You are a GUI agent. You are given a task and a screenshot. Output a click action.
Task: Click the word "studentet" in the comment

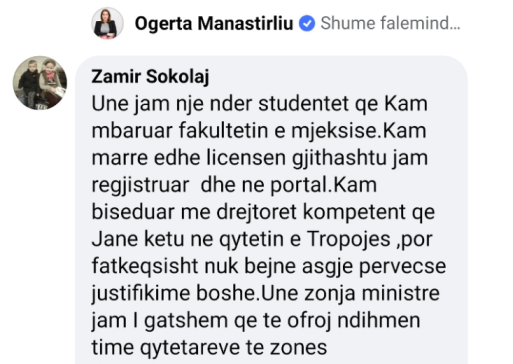click(x=304, y=104)
